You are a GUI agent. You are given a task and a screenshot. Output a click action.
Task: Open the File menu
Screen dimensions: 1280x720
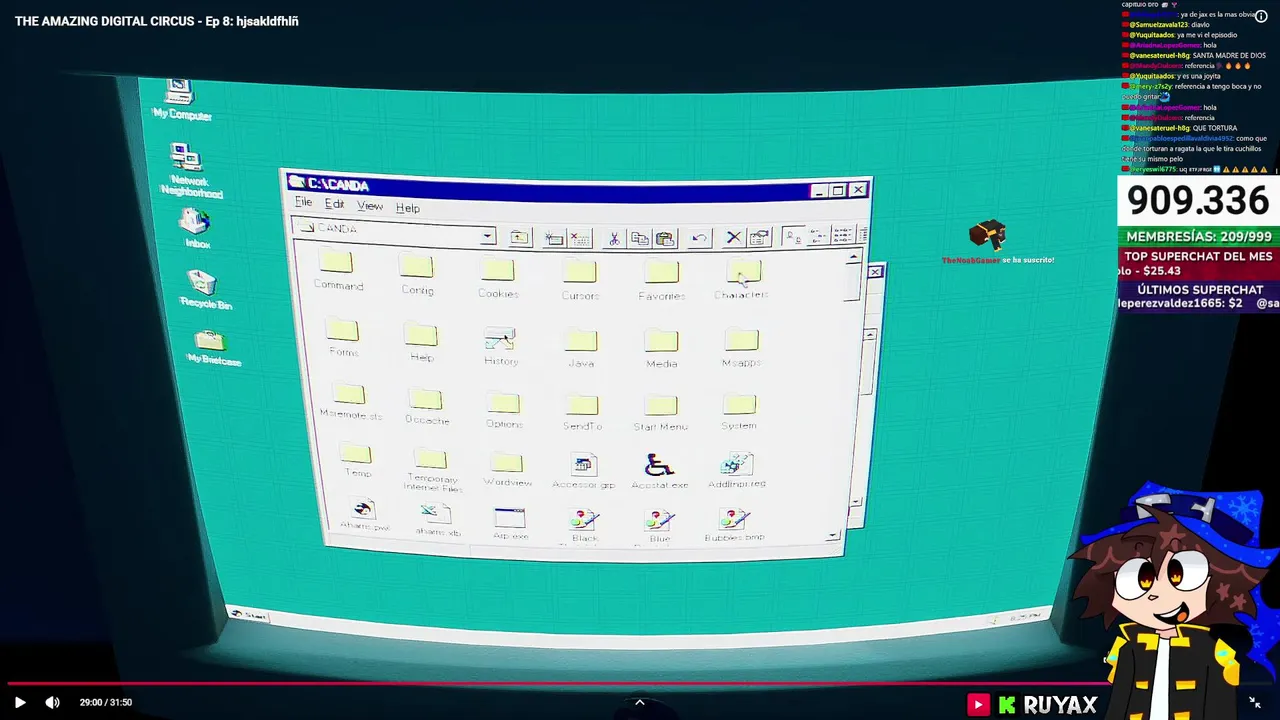[x=303, y=203]
